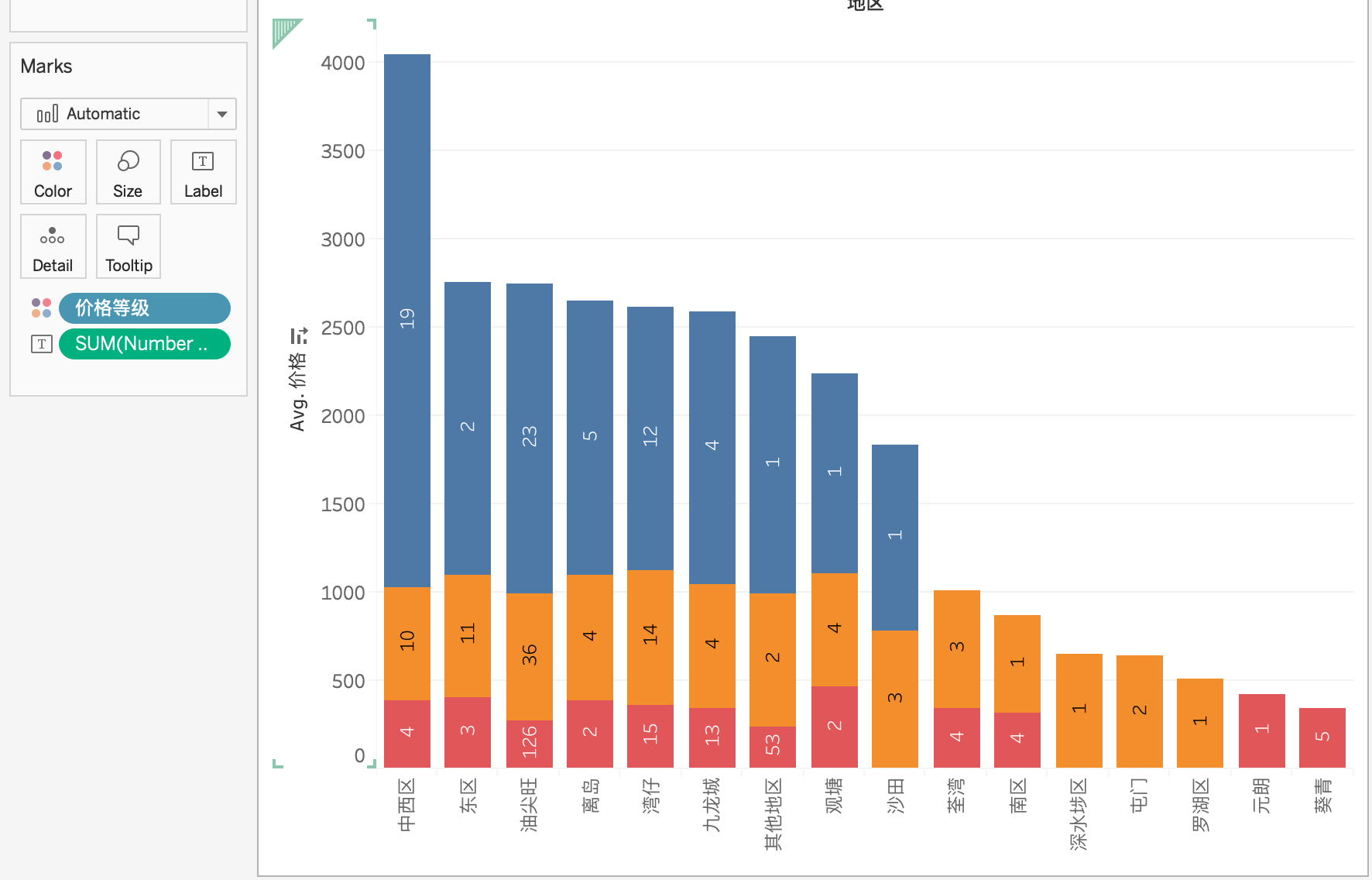Click the 元朗 x-axis label
1372x880 pixels.
(x=1262, y=796)
